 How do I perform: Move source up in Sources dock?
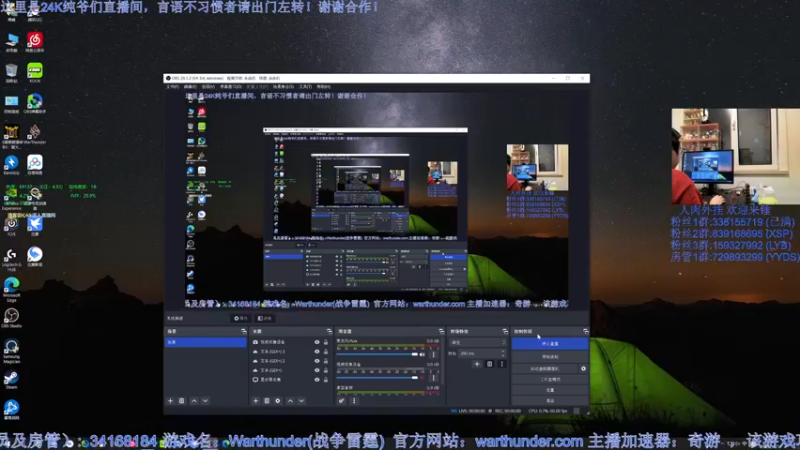click(x=290, y=401)
